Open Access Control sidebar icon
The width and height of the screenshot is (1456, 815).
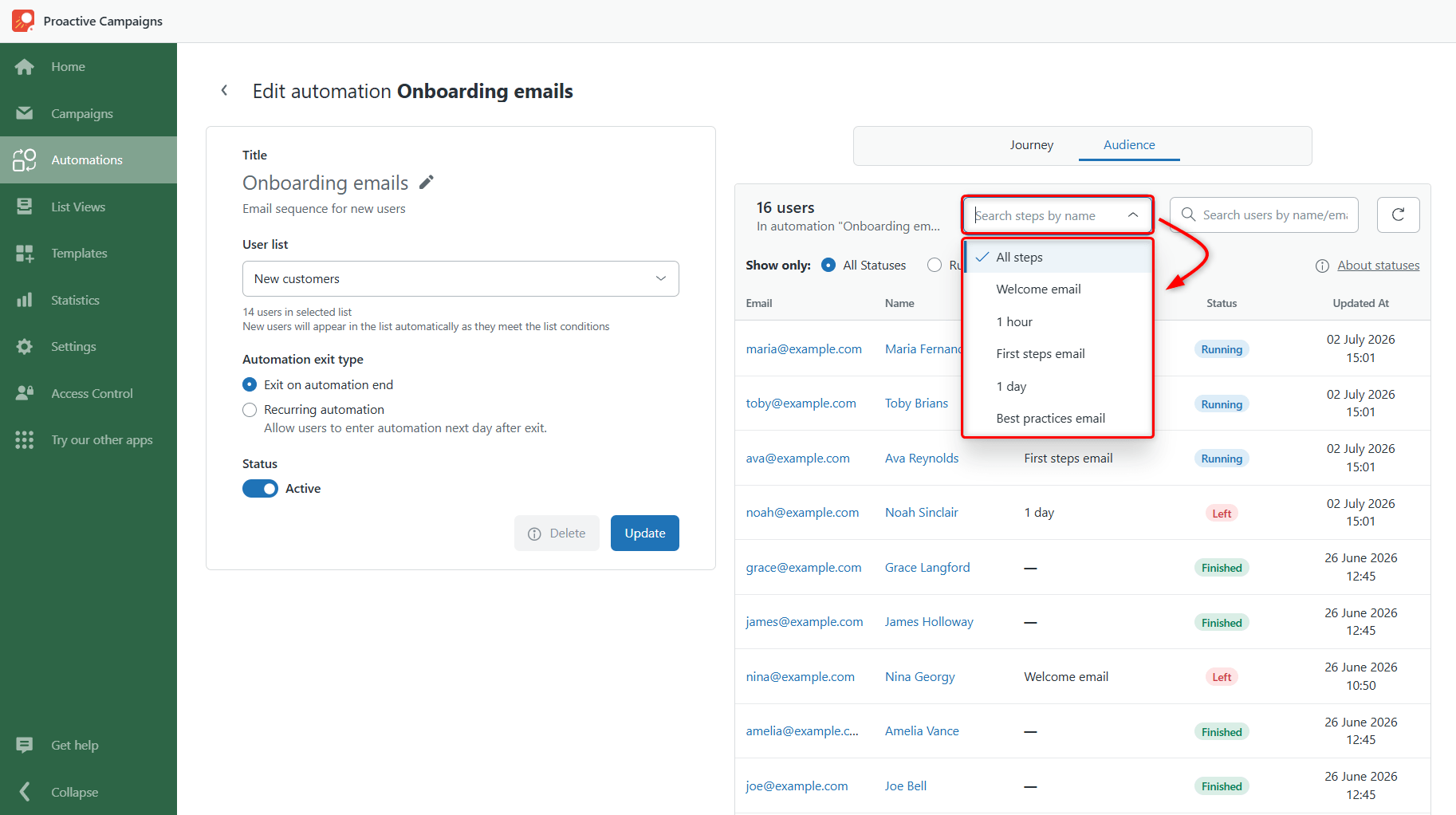[25, 393]
